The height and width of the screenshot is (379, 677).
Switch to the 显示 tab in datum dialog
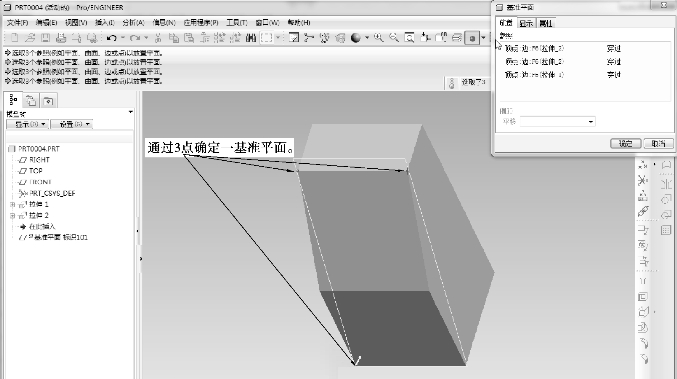point(526,23)
